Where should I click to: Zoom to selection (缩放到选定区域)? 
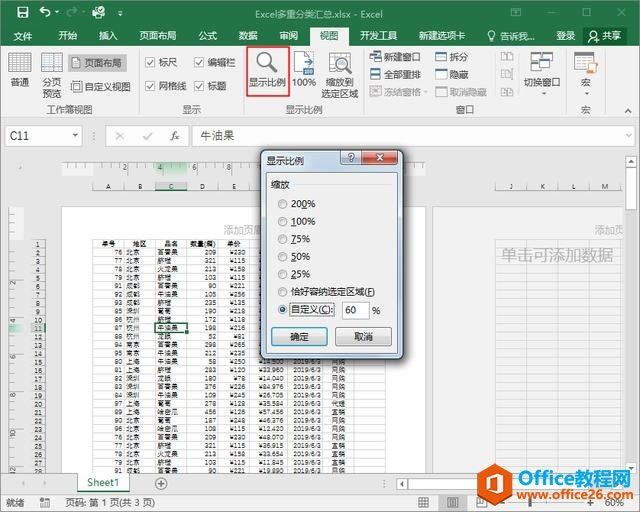point(340,75)
